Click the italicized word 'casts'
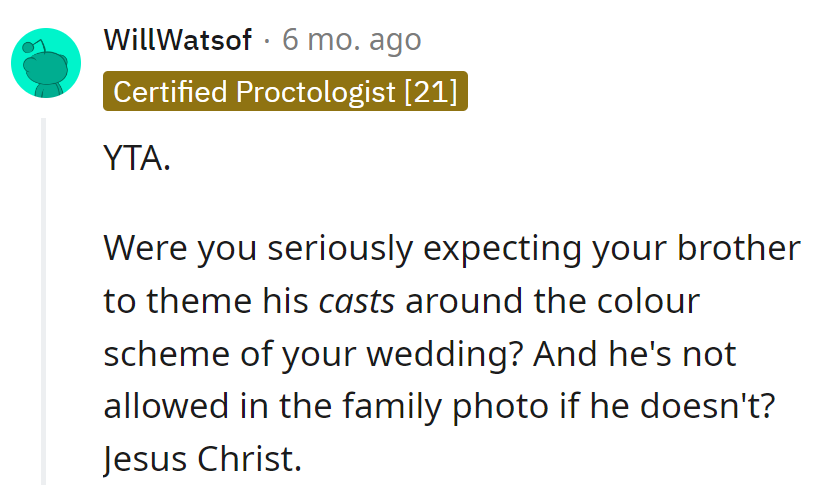The width and height of the screenshot is (835, 485). 357,301
